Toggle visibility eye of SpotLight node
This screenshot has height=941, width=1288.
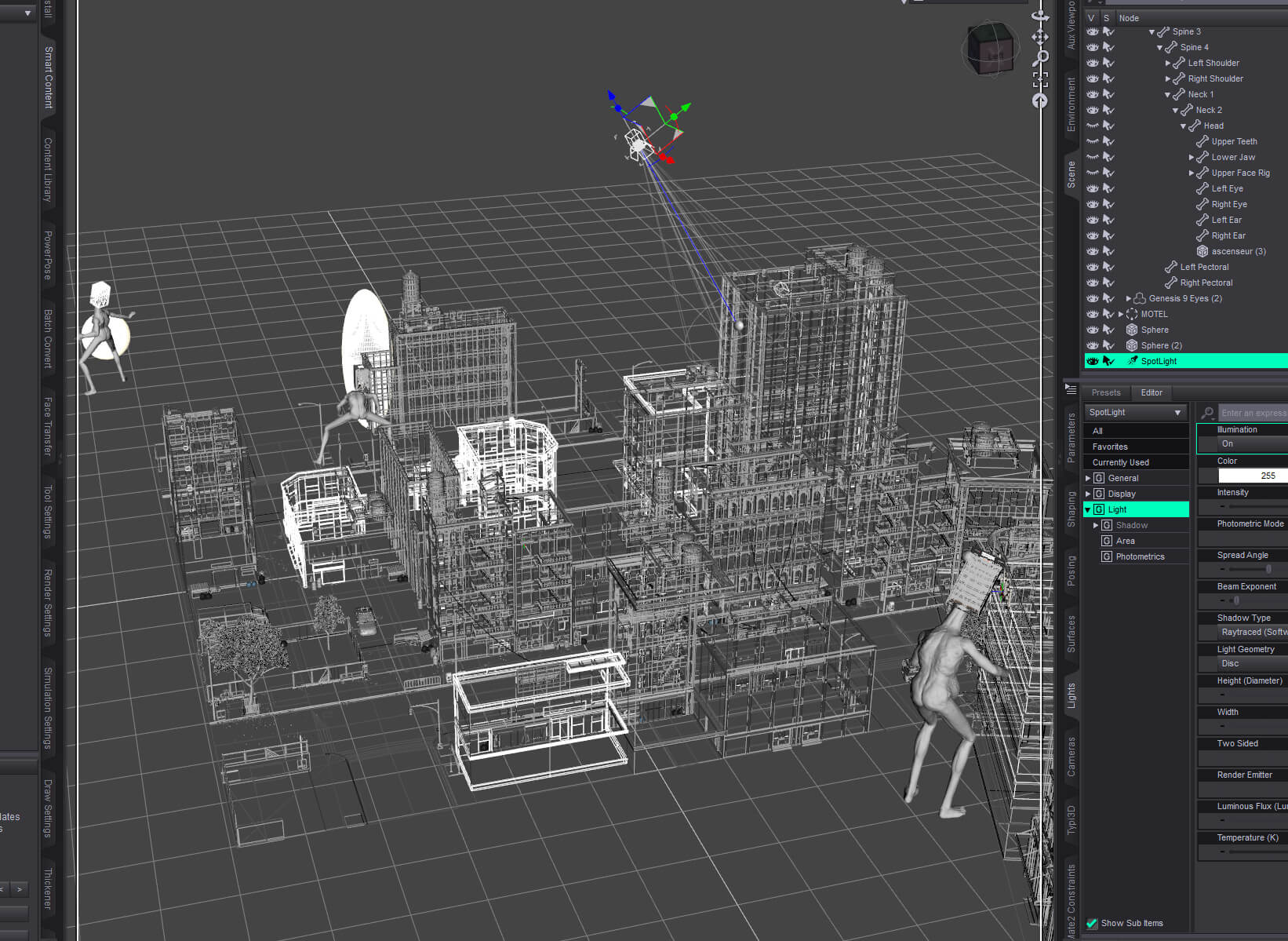(1092, 361)
